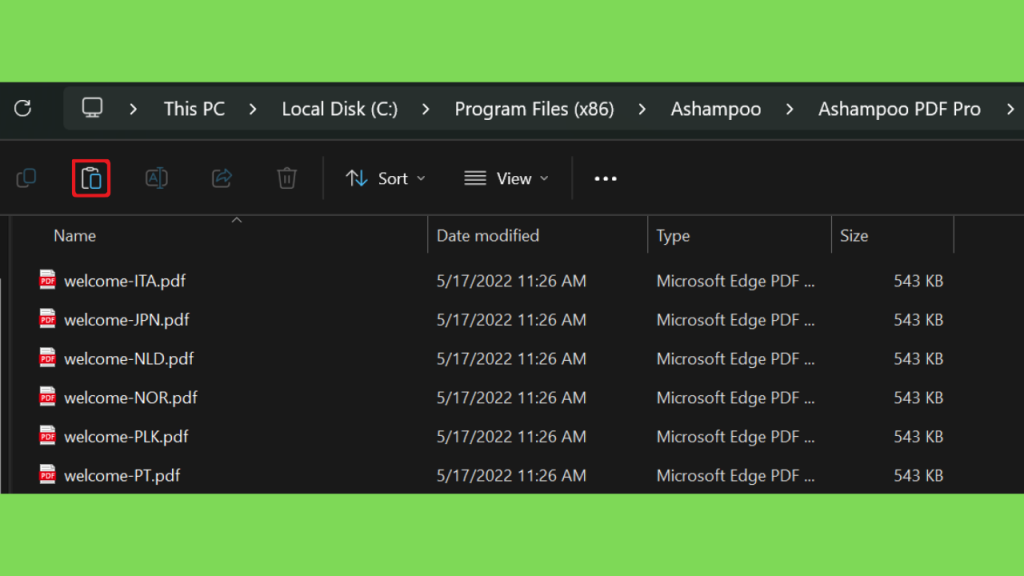This screenshot has height=576, width=1024.
Task: Click the Copy toolbar icon
Action: pyautogui.click(x=26, y=178)
